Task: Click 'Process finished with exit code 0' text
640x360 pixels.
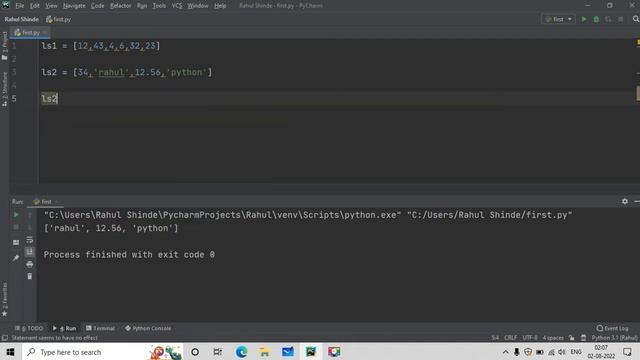Action: (129, 255)
